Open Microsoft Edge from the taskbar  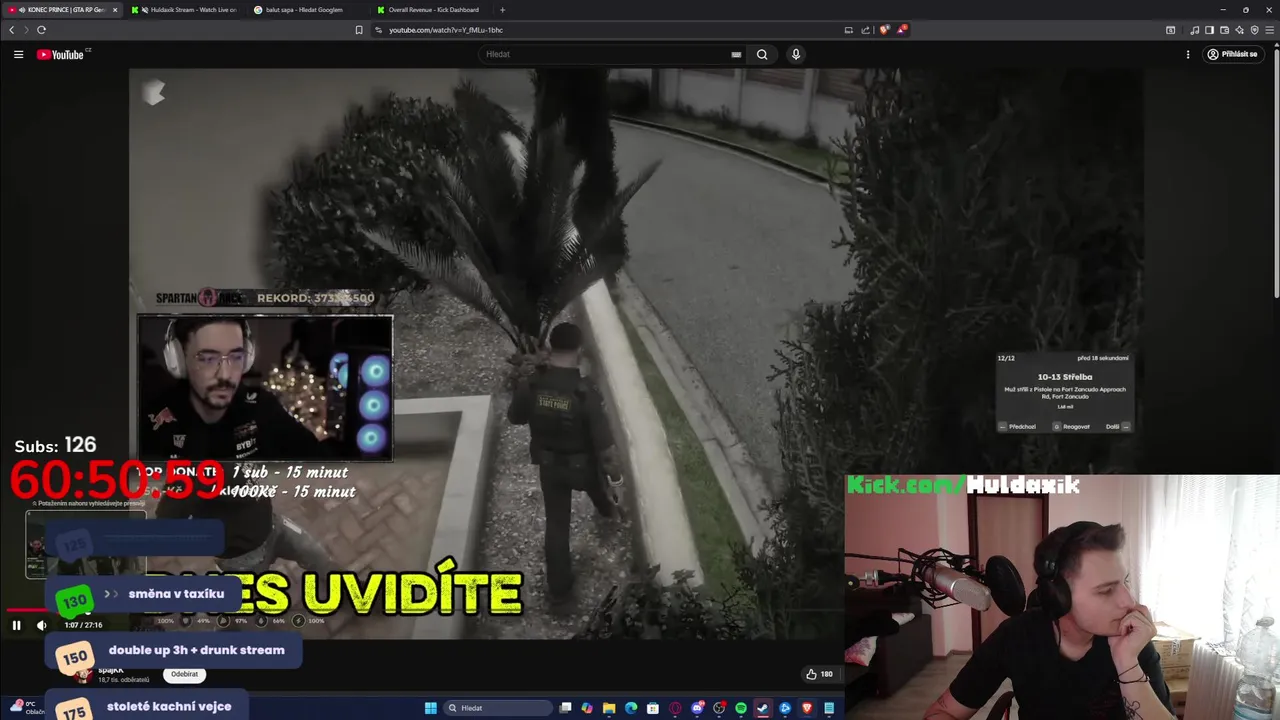point(631,708)
